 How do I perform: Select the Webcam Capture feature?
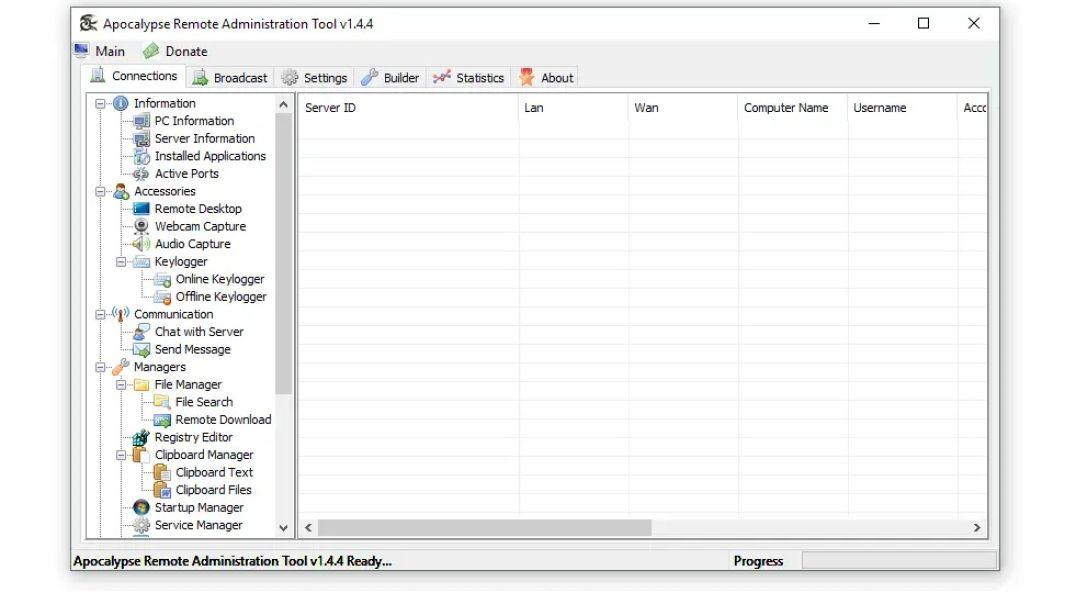pyautogui.click(x=200, y=226)
